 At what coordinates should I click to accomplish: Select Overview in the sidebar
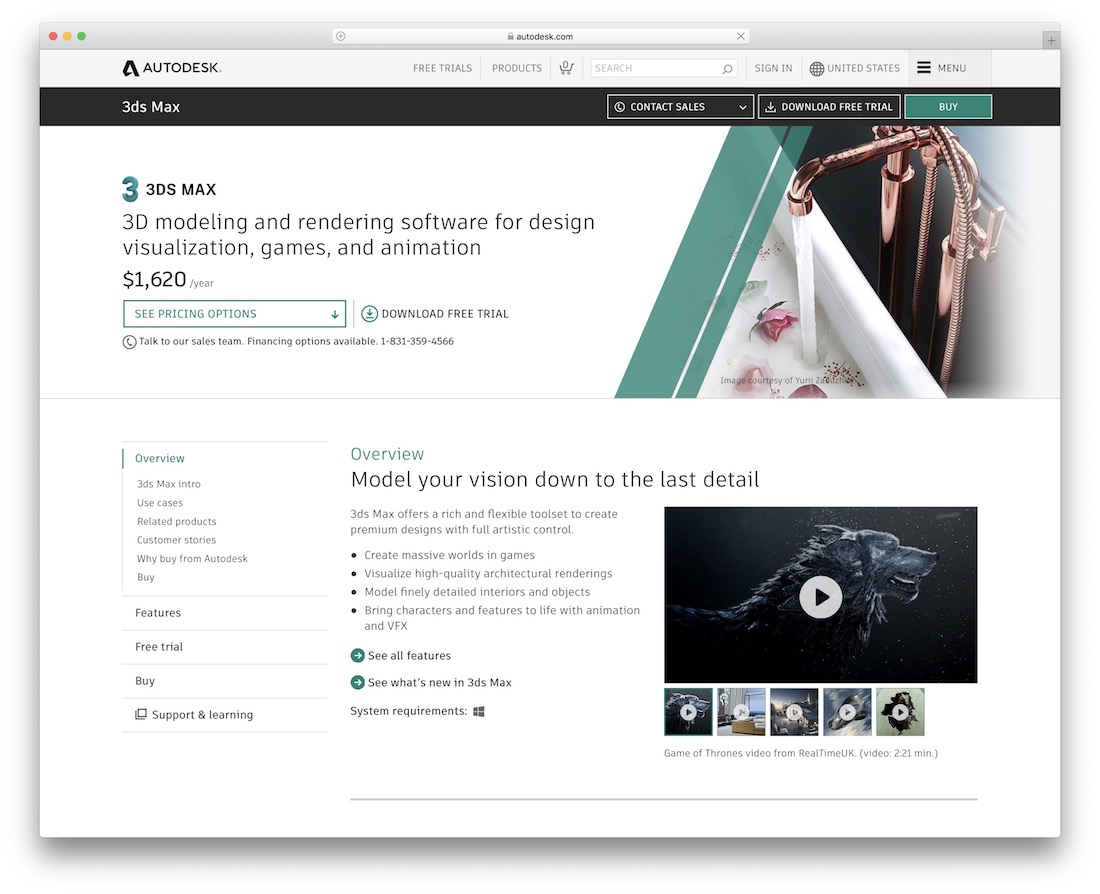point(160,458)
